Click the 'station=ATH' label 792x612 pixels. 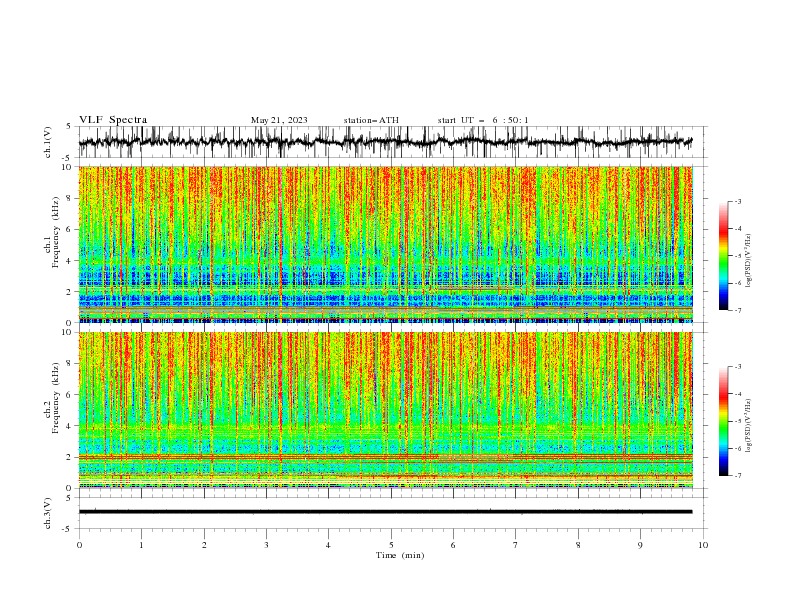[371, 120]
